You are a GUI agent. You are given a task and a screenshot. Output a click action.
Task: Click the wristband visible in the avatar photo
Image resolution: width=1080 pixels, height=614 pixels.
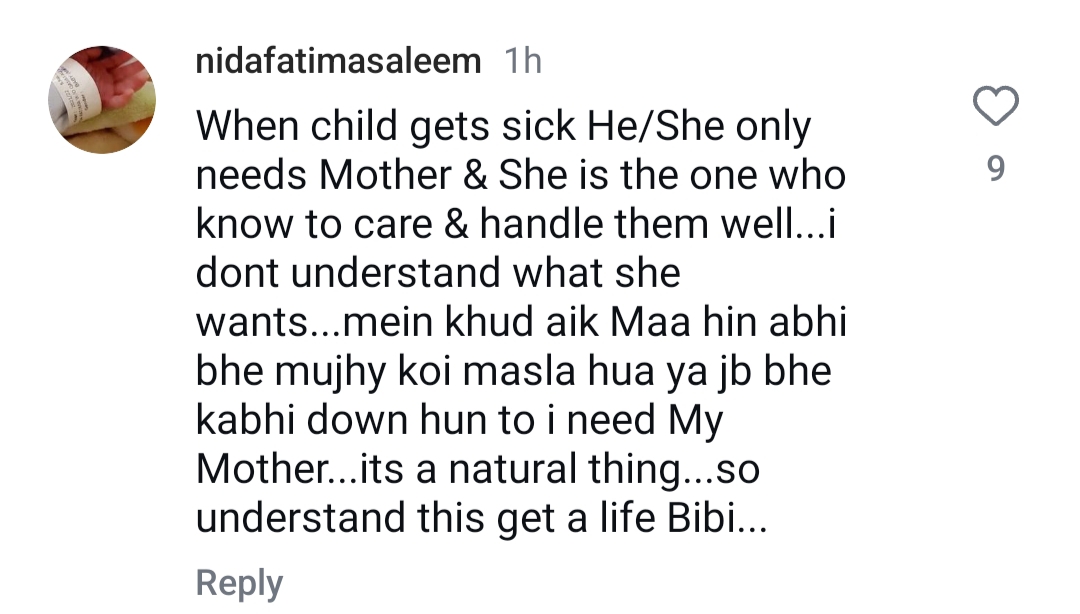click(x=77, y=90)
